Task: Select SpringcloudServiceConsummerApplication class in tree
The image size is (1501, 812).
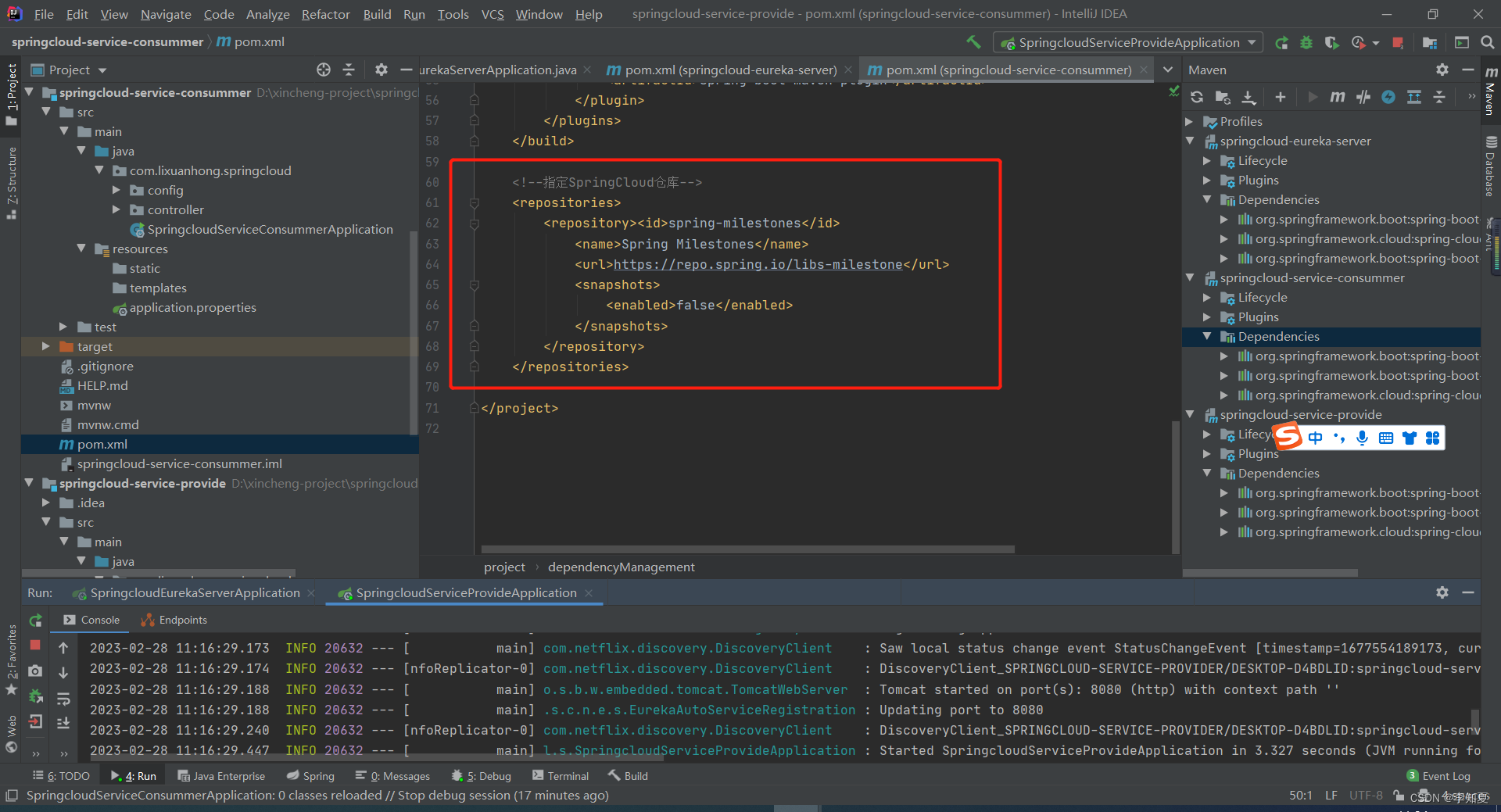Action: click(x=270, y=229)
